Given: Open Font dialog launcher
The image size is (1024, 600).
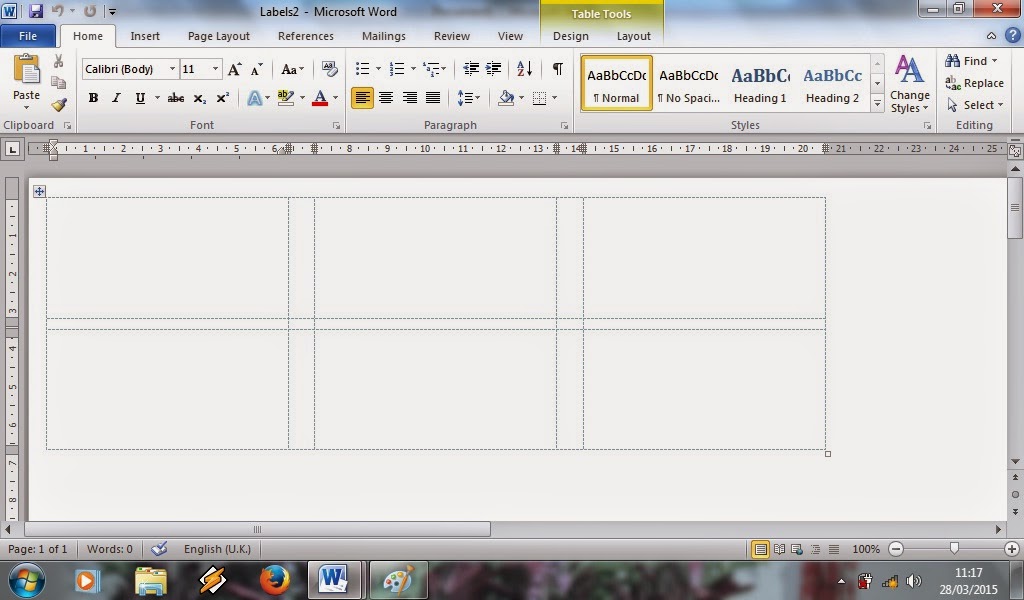Looking at the screenshot, I should tap(336, 125).
